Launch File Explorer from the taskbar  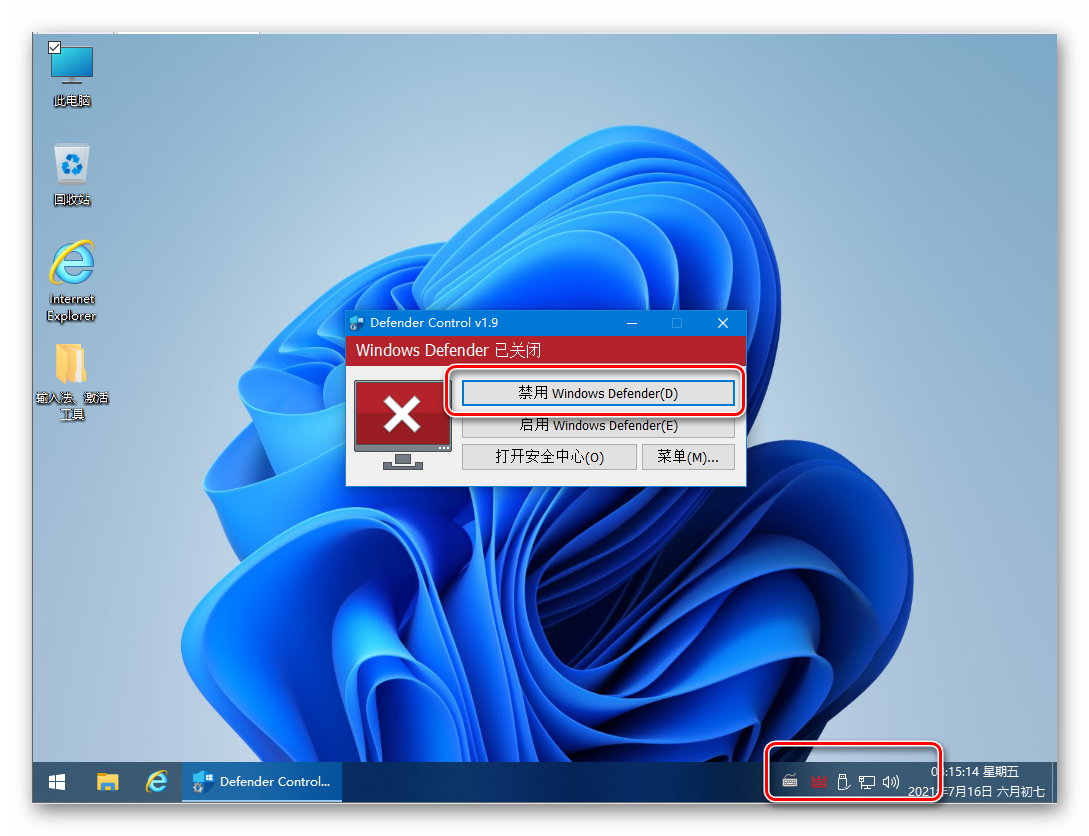108,782
